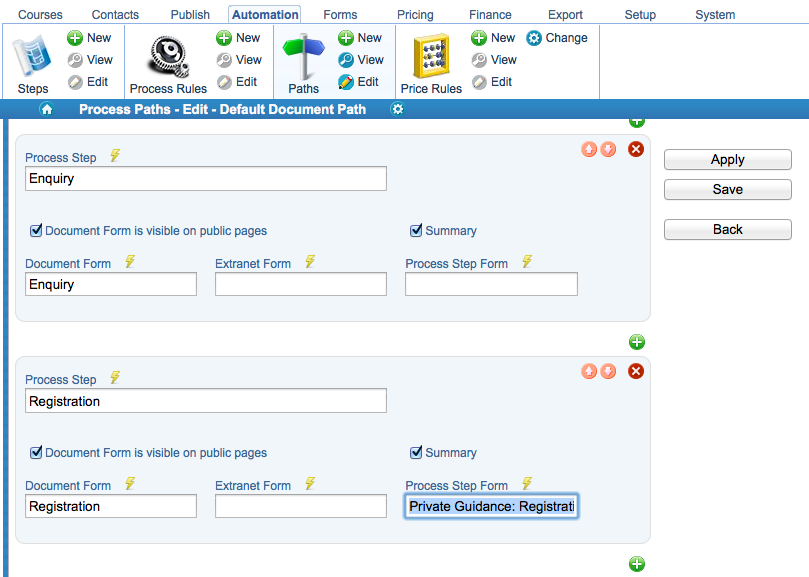View Price Rules list

point(494,60)
